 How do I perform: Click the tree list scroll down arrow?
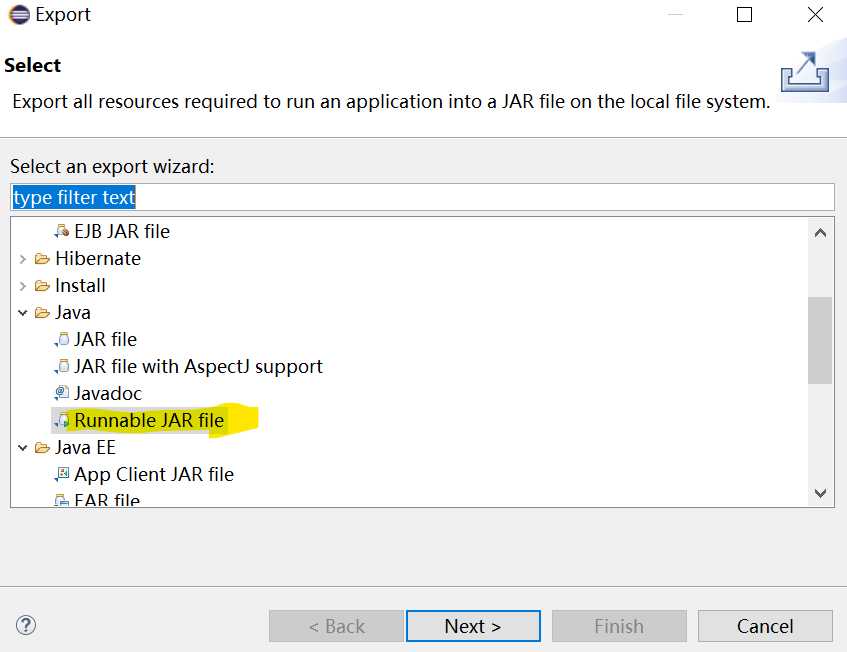coord(820,493)
